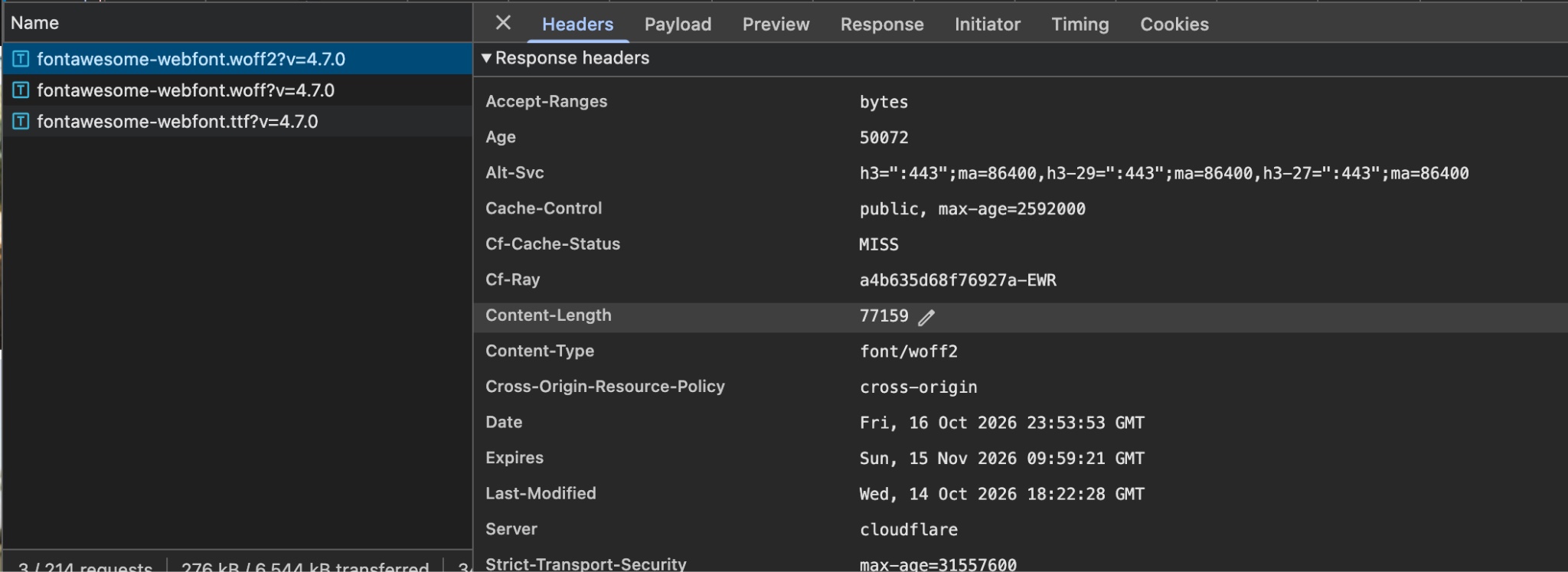Open the Cookies tab
This screenshot has width=1568, height=572.
pyautogui.click(x=1174, y=25)
